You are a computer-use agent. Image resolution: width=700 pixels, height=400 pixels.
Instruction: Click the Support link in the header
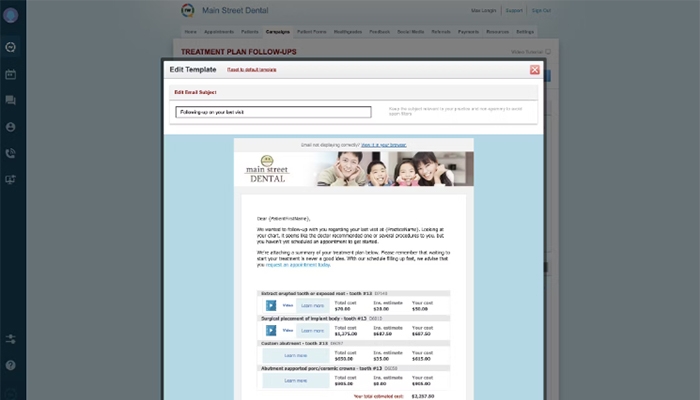(x=514, y=10)
